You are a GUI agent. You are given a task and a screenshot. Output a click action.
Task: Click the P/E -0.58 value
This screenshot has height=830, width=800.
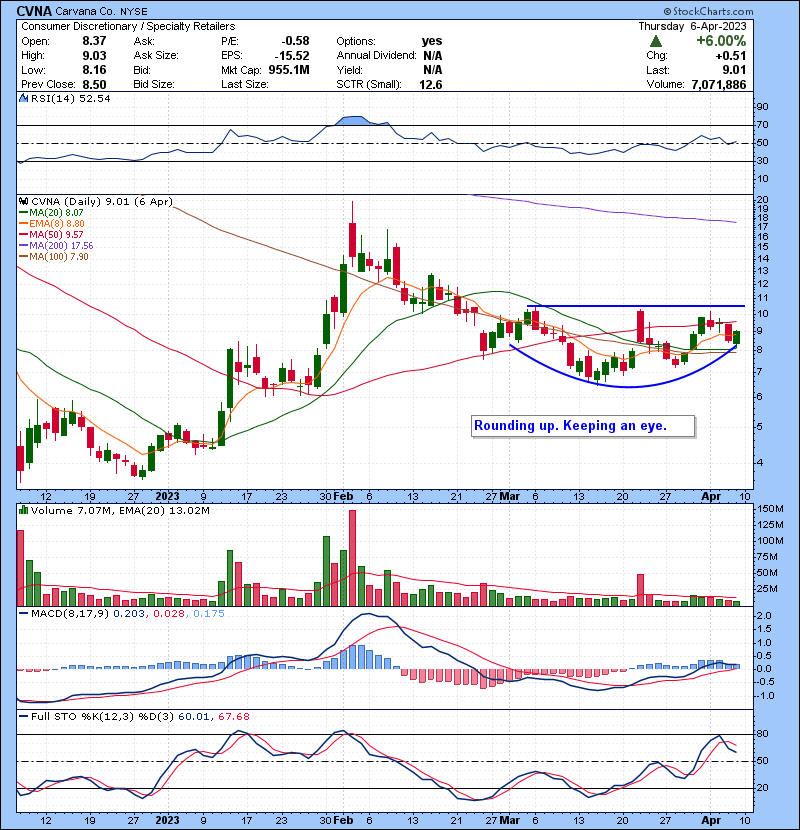click(295, 41)
